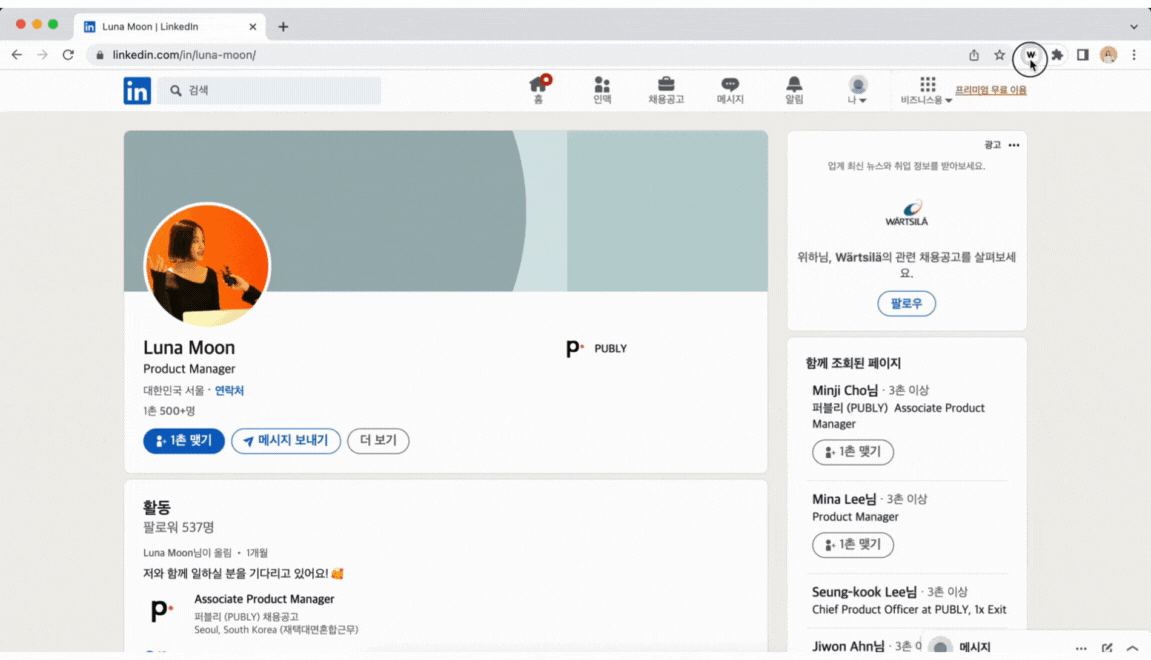Focus the LinkedIn search field
1151x660 pixels.
[x=269, y=90]
